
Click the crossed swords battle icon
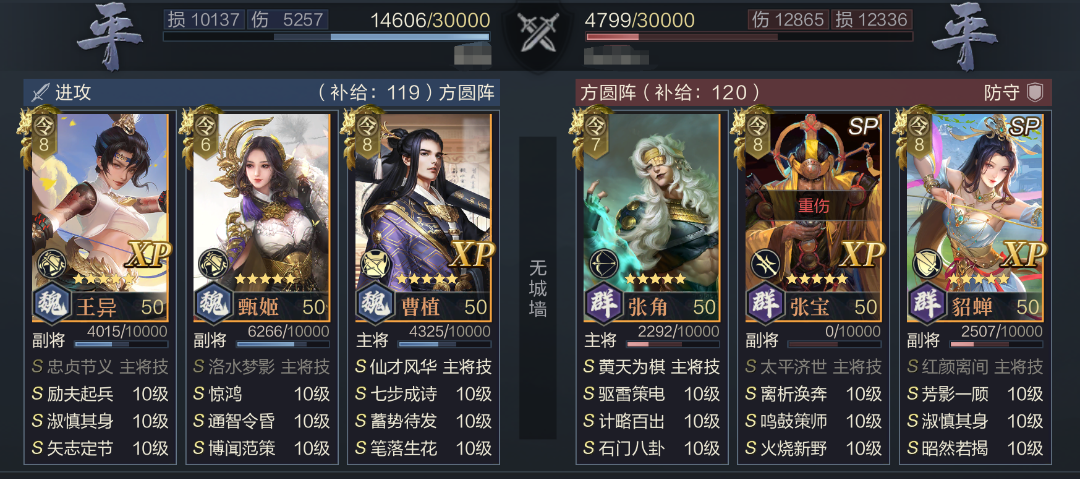[x=538, y=32]
